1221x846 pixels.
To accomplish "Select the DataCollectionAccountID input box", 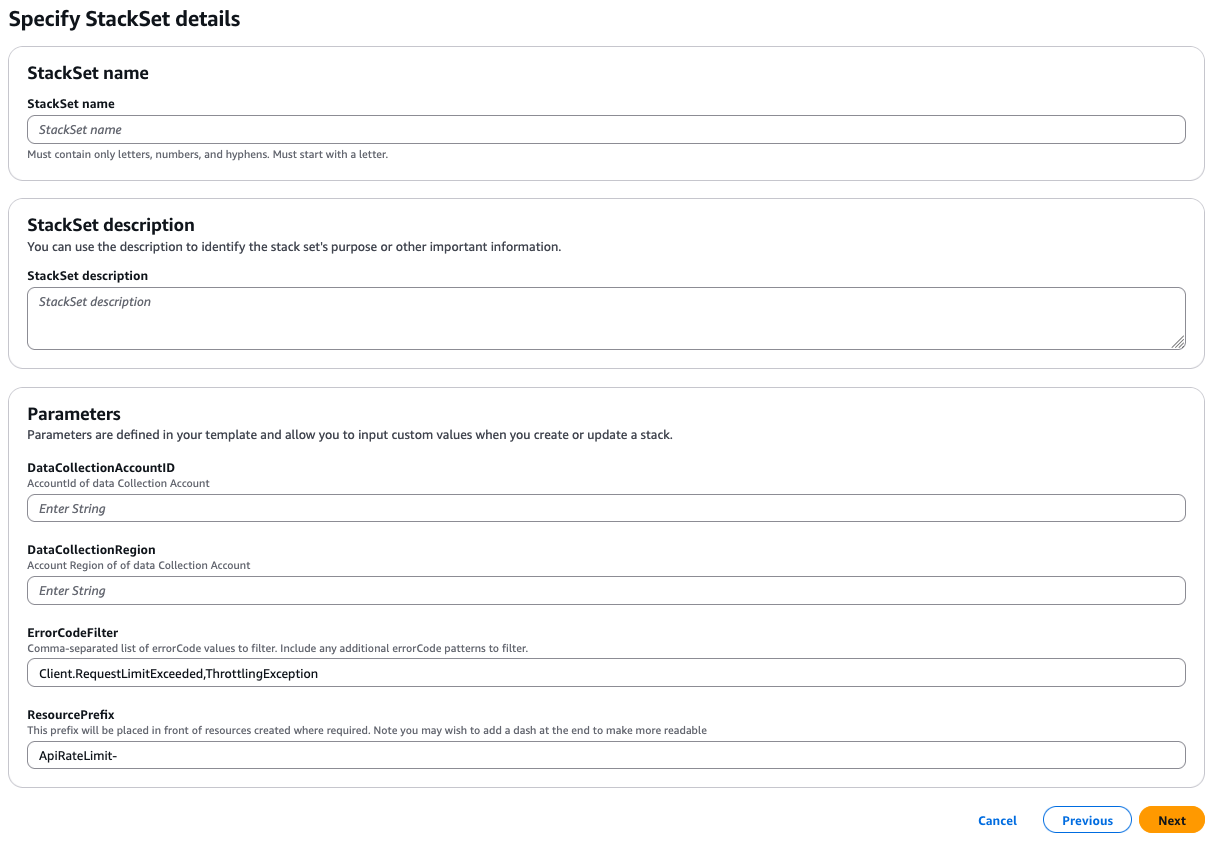I will click(x=606, y=508).
